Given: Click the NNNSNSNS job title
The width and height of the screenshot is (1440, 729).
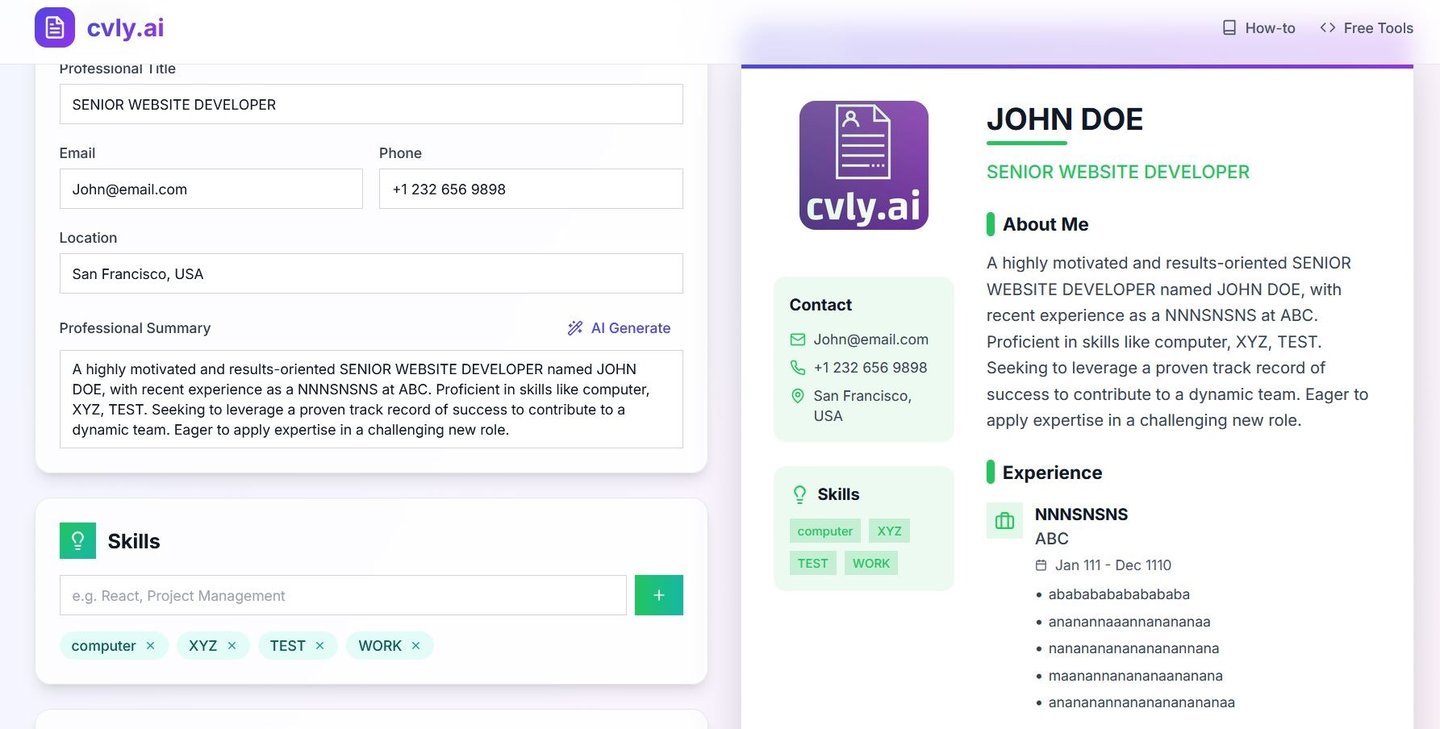Looking at the screenshot, I should (x=1081, y=515).
